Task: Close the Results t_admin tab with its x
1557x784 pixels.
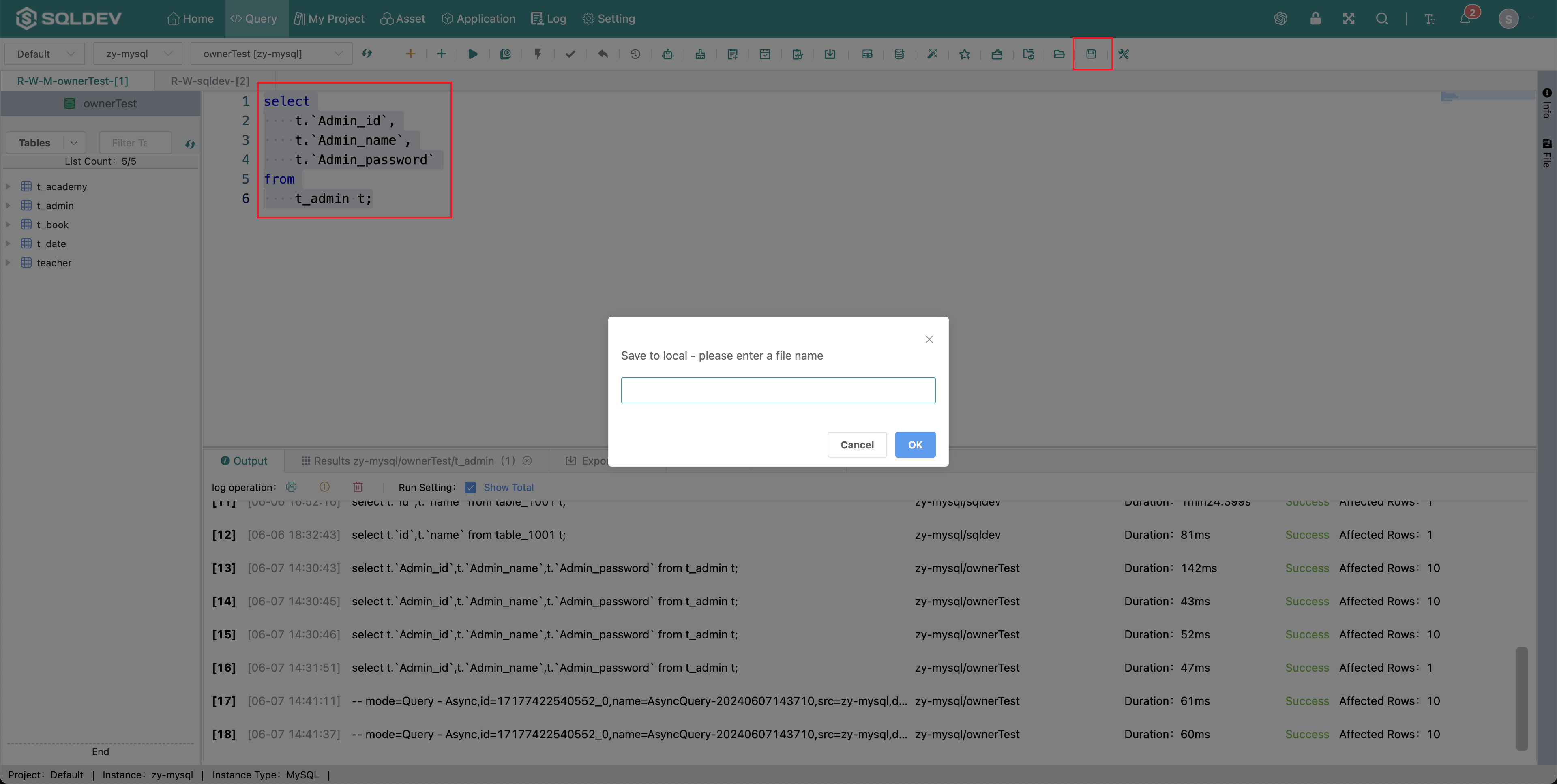Action: point(527,461)
